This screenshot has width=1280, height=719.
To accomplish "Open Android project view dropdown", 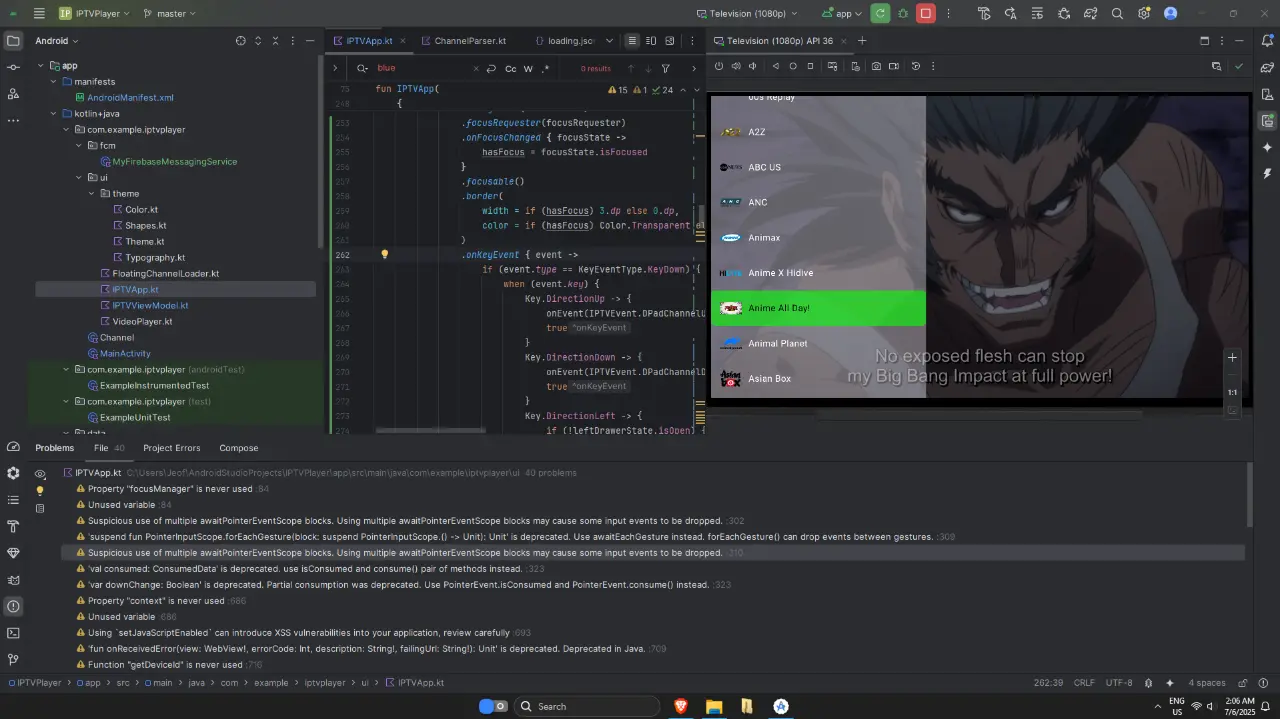I will [x=57, y=41].
